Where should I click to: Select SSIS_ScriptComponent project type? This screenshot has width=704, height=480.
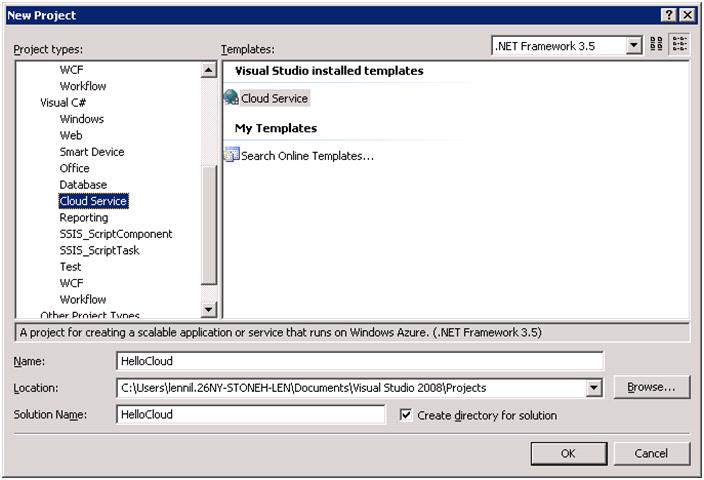tap(116, 234)
